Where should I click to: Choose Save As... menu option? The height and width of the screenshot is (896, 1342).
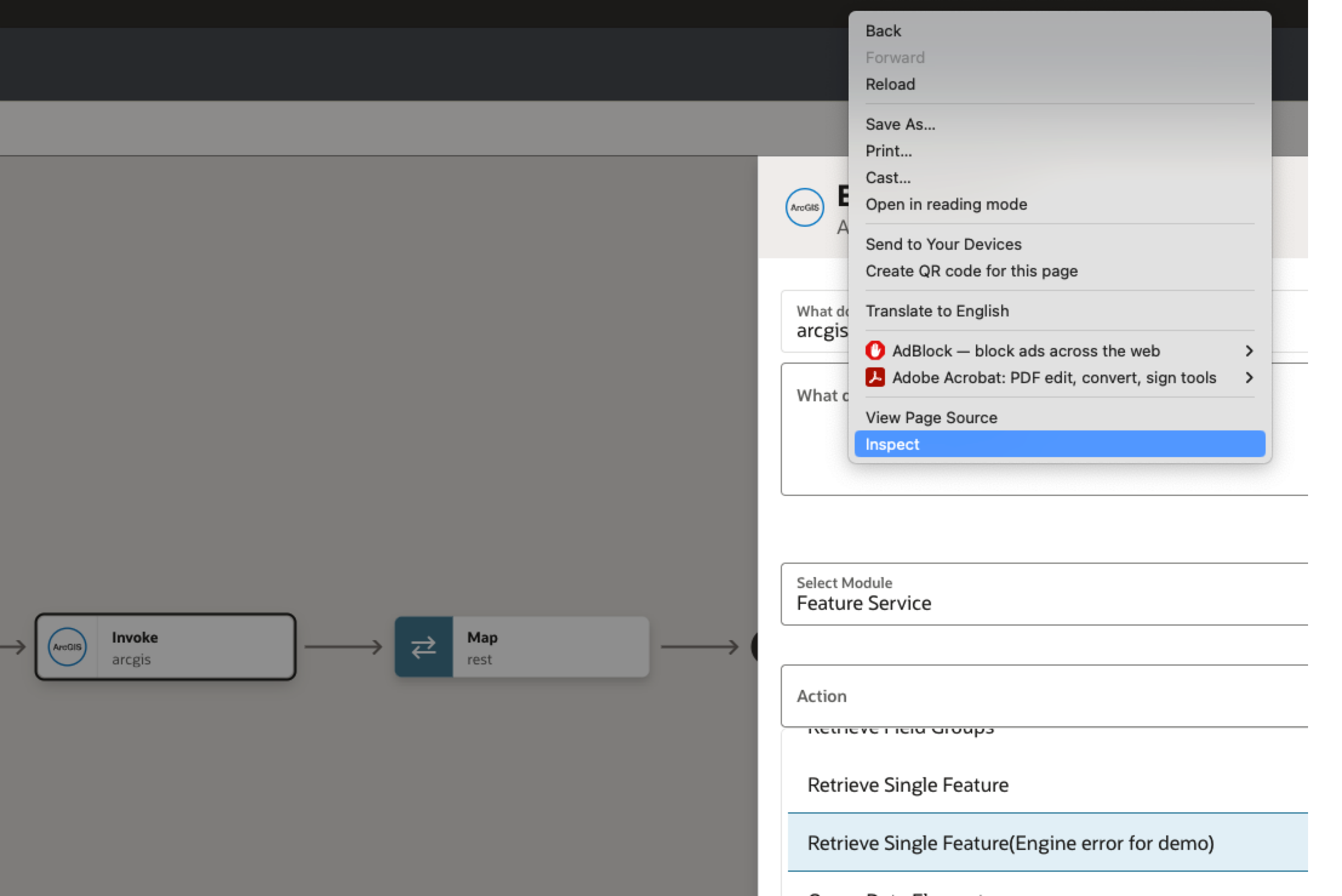(900, 124)
